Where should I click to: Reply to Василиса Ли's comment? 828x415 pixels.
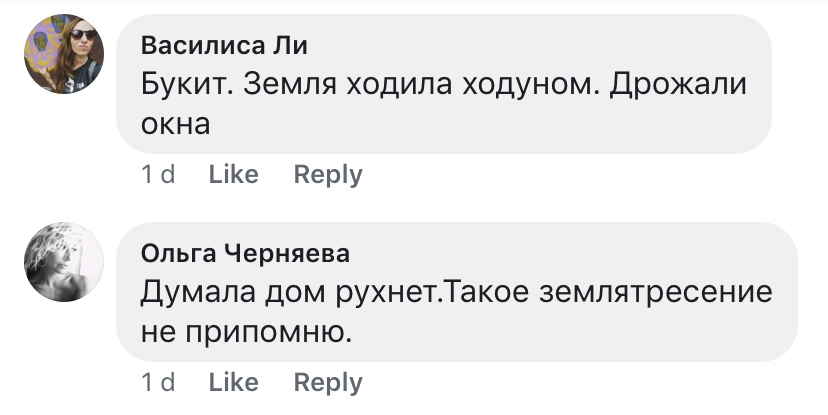click(x=327, y=175)
